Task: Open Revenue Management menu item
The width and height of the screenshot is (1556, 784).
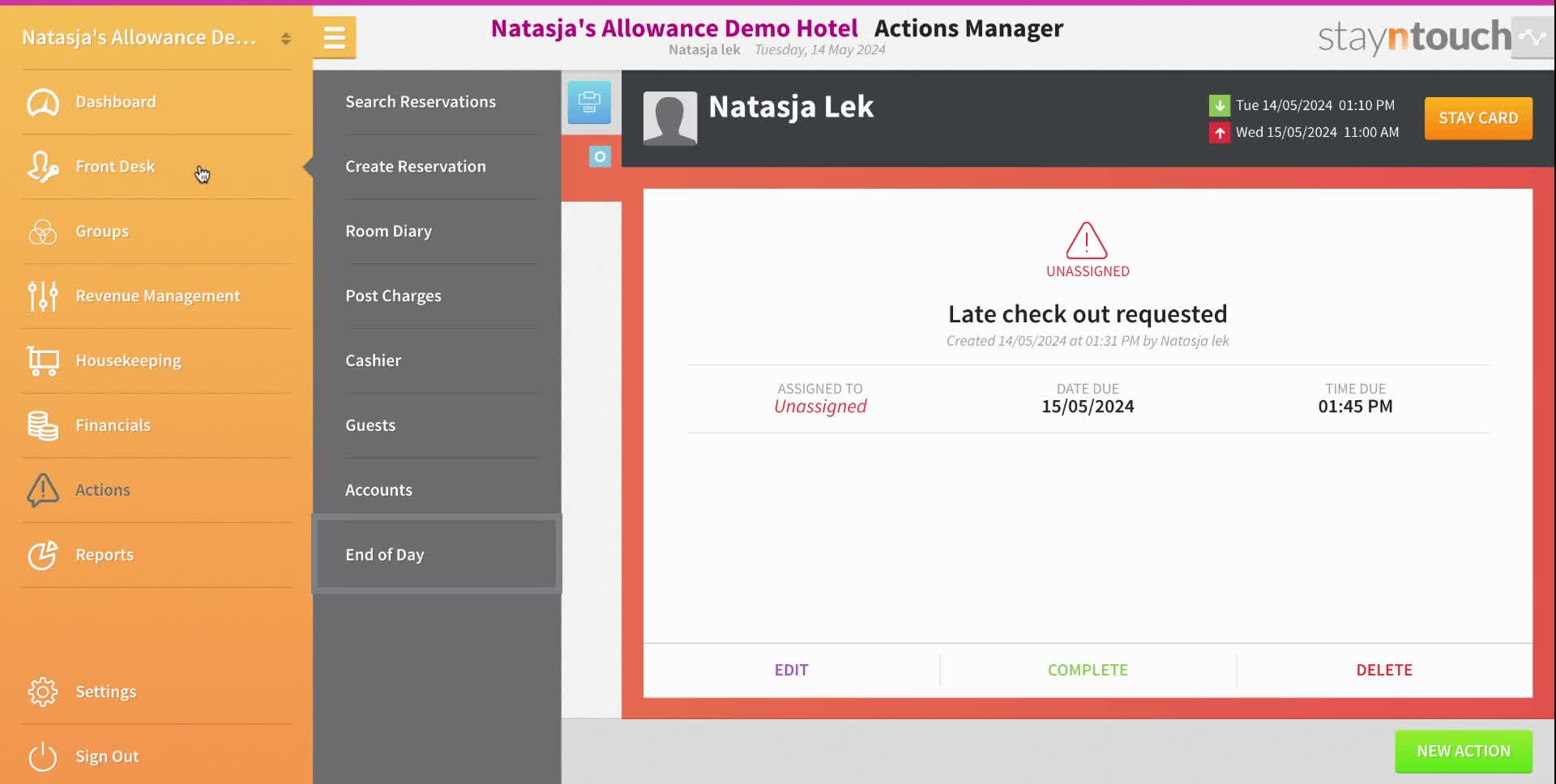Action: click(x=156, y=296)
